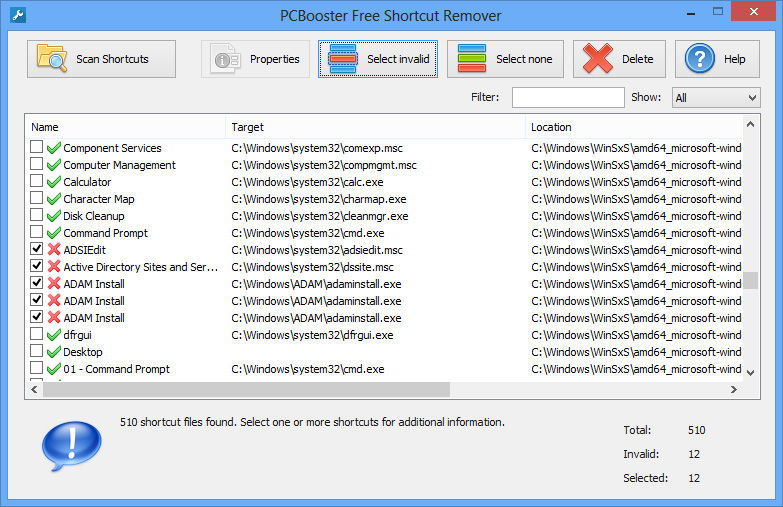This screenshot has width=783, height=507.
Task: Click green checkmark icon beside Desktop
Action: [54, 352]
